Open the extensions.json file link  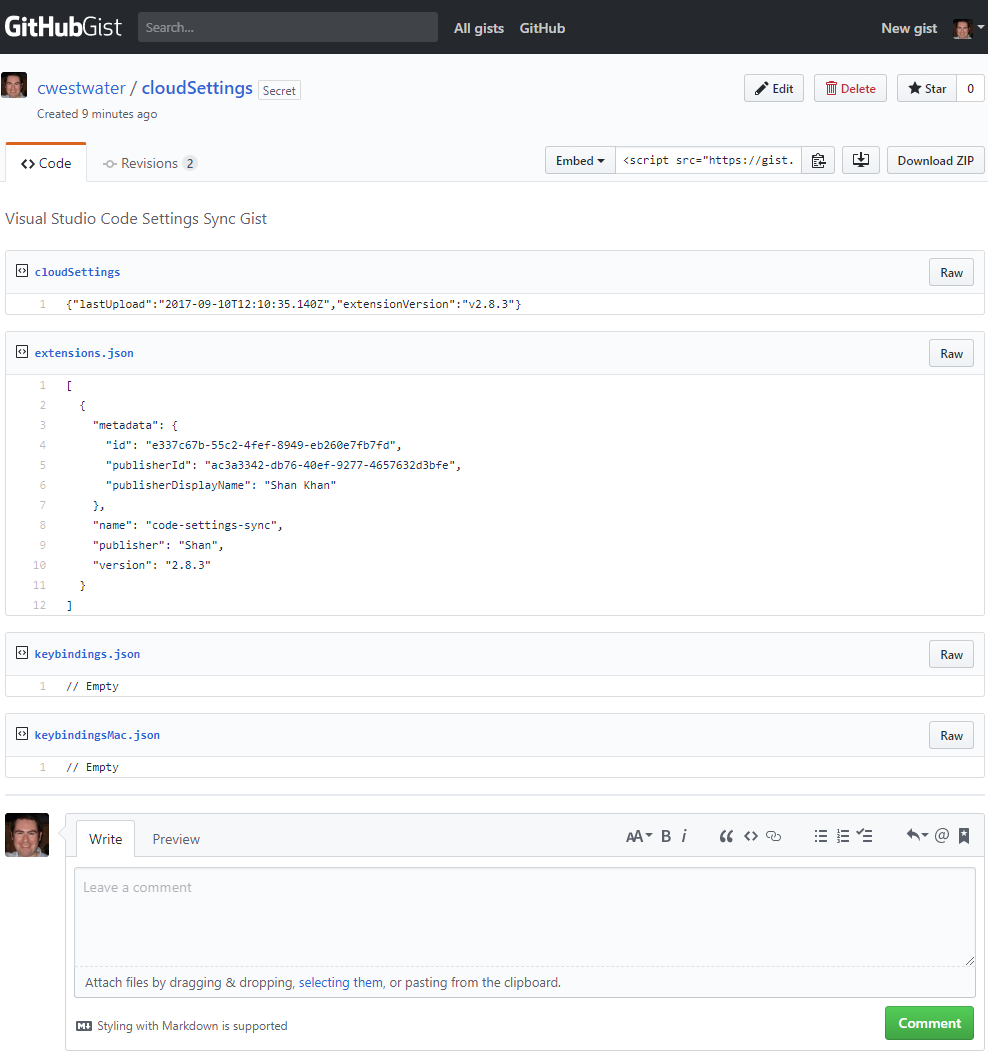(84, 353)
